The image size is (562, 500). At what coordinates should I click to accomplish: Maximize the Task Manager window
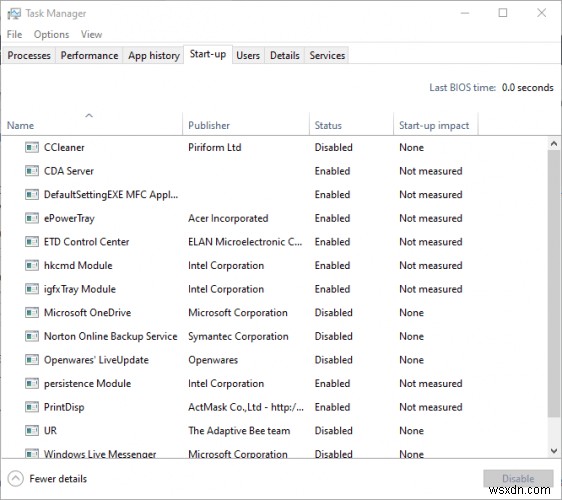pyautogui.click(x=503, y=13)
